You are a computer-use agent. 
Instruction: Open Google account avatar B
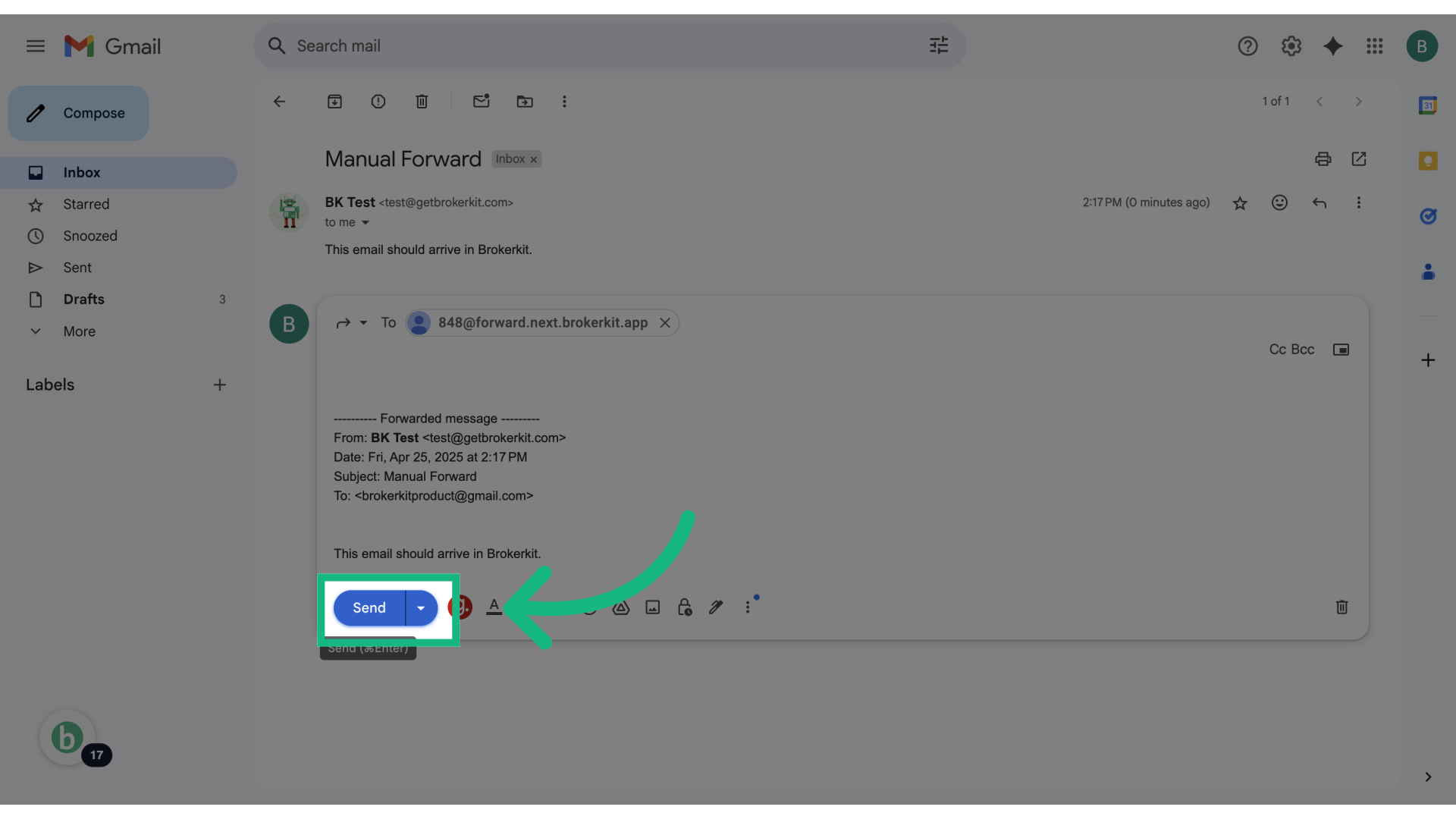1423,46
